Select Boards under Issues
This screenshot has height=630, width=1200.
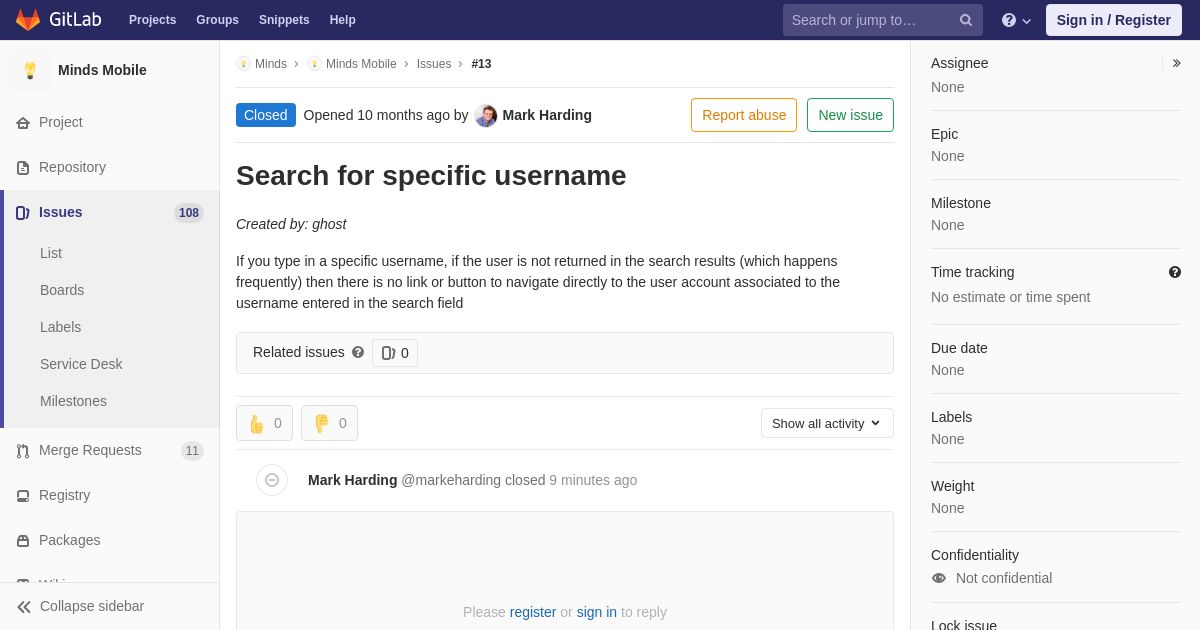62,290
